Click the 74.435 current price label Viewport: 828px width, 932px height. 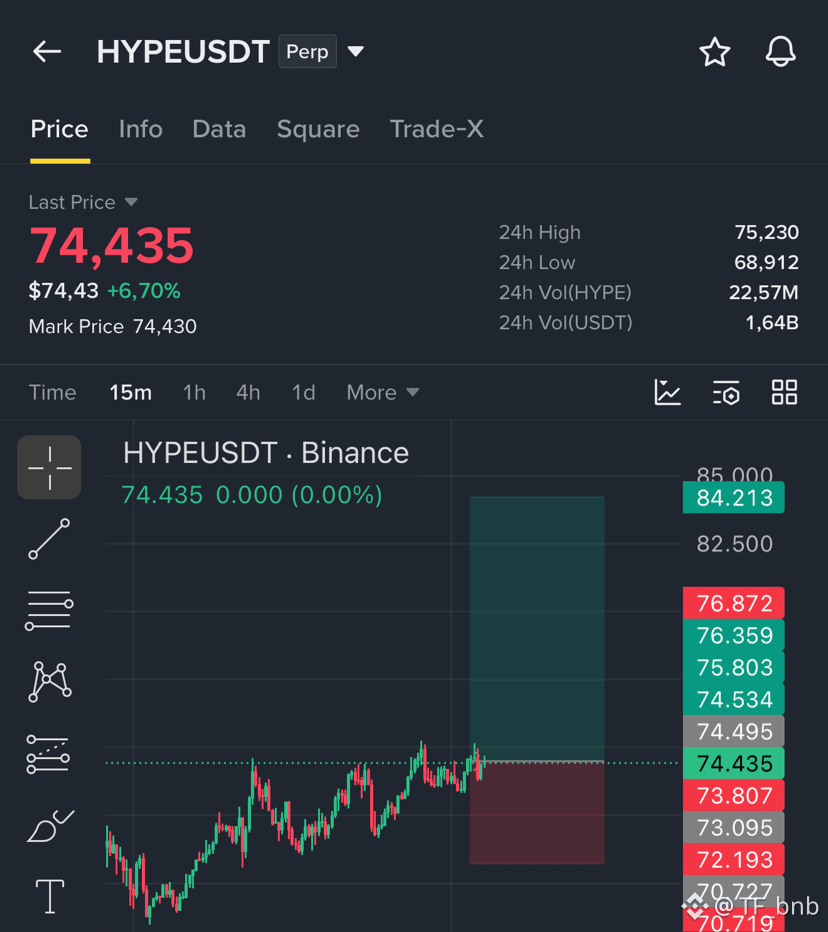(x=733, y=763)
